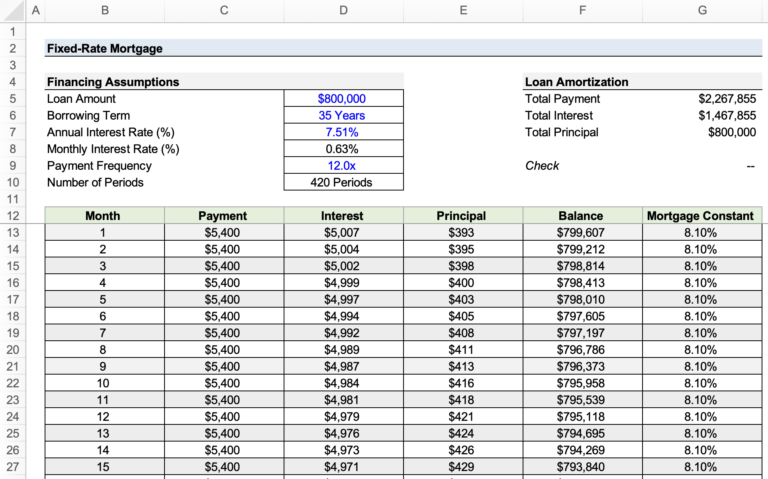Select the Month cell showing 15

click(105, 467)
